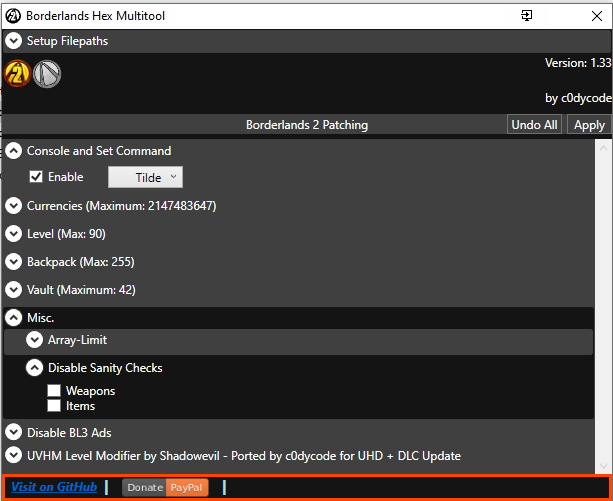Click the Donate PayPal button
This screenshot has width=613, height=501.
pos(165,487)
